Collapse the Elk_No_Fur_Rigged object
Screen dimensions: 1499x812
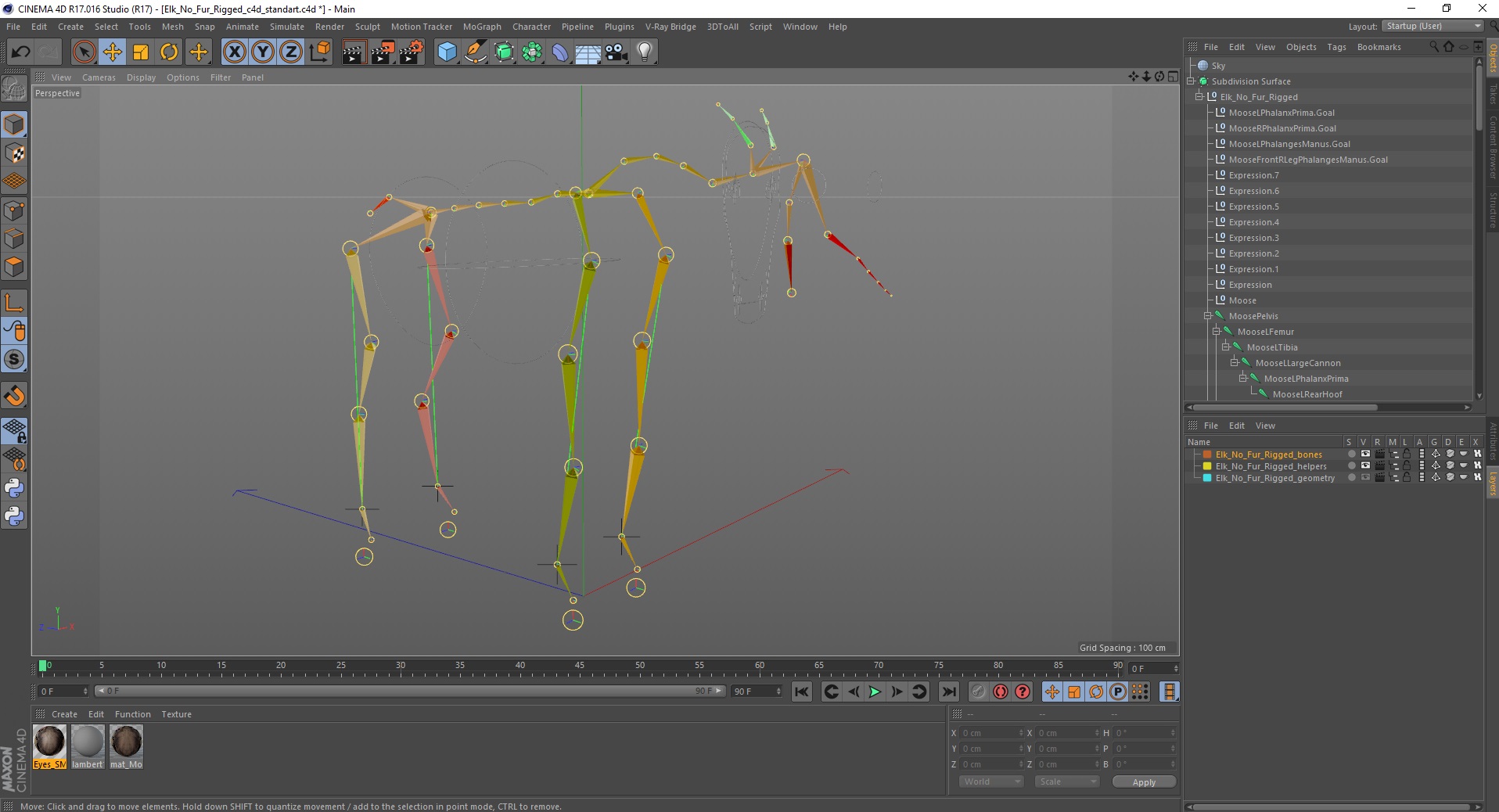click(x=1199, y=97)
